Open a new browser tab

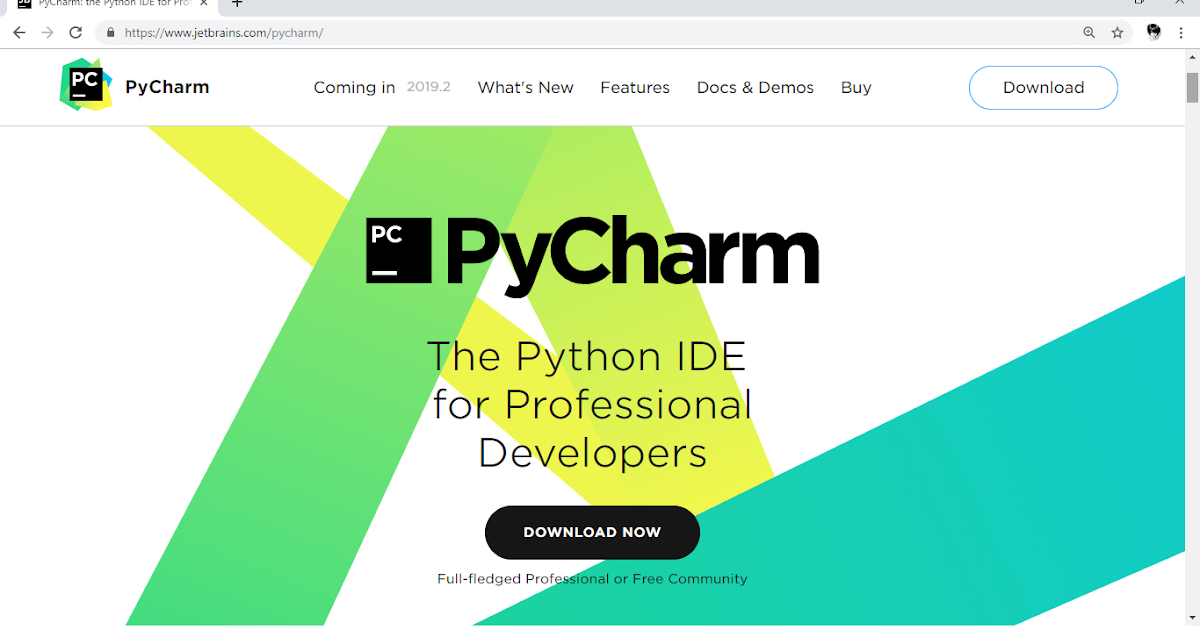(236, 5)
